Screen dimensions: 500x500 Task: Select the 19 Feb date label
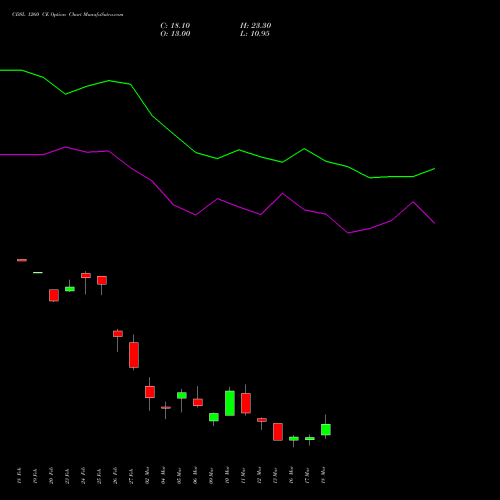point(35,476)
